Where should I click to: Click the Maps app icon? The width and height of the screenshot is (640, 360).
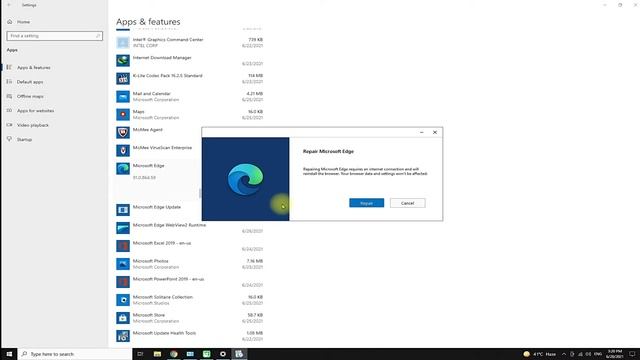click(123, 114)
